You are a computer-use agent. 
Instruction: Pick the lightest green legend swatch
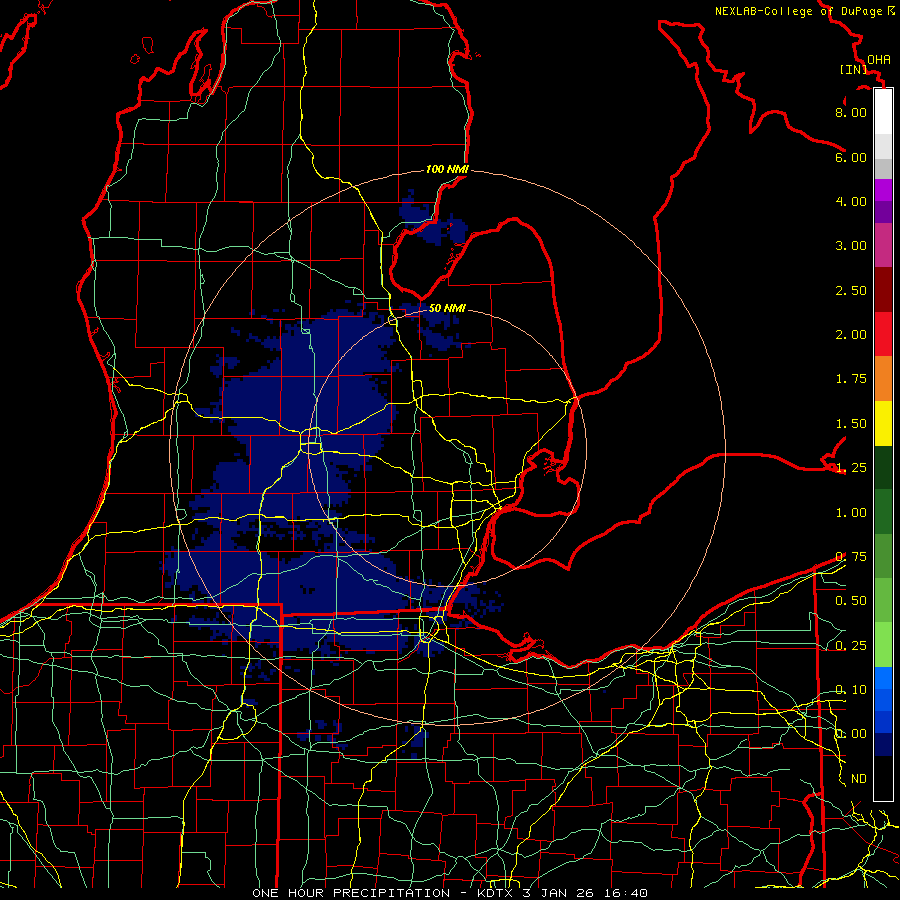883,645
